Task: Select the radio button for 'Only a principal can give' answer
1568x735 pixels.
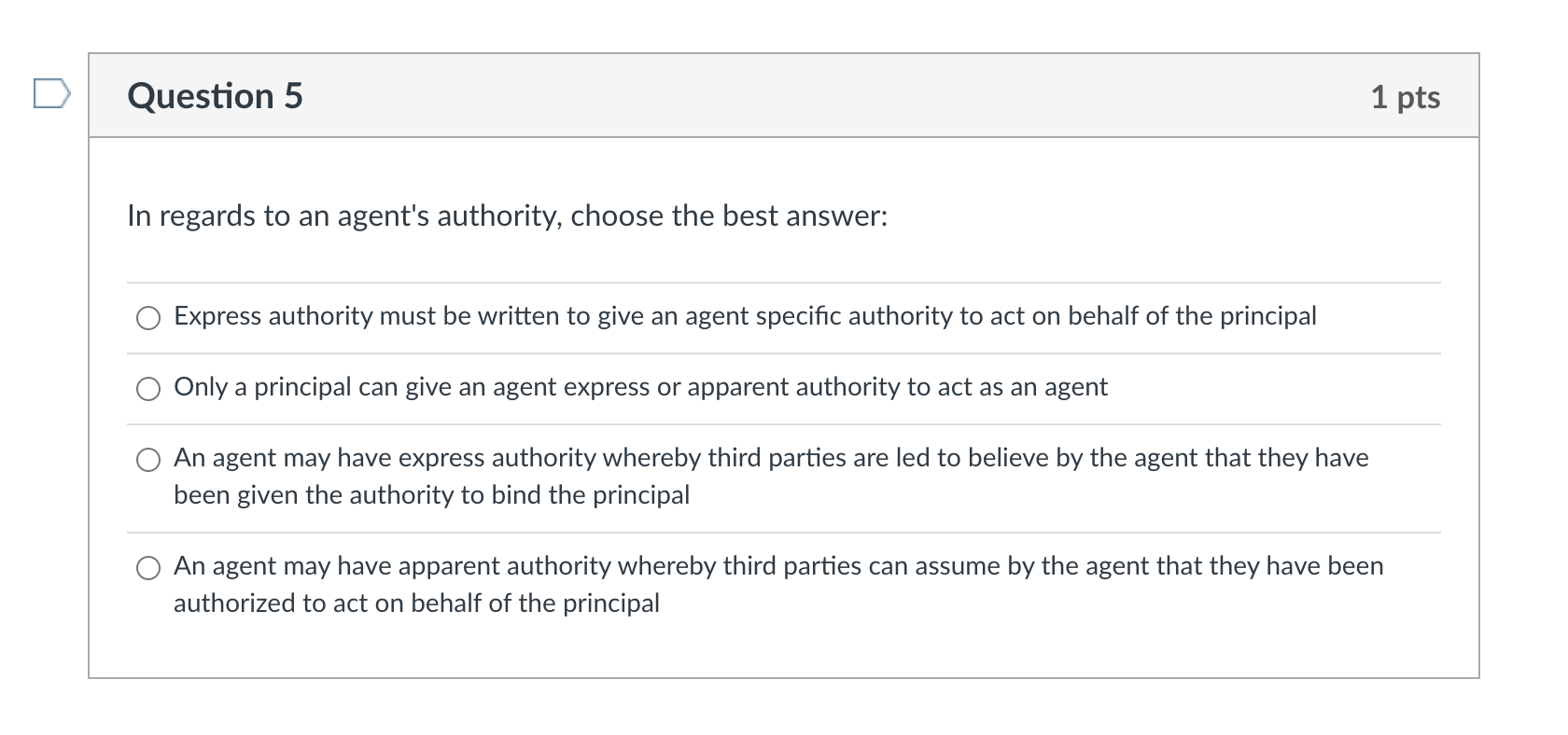Action: [147, 388]
